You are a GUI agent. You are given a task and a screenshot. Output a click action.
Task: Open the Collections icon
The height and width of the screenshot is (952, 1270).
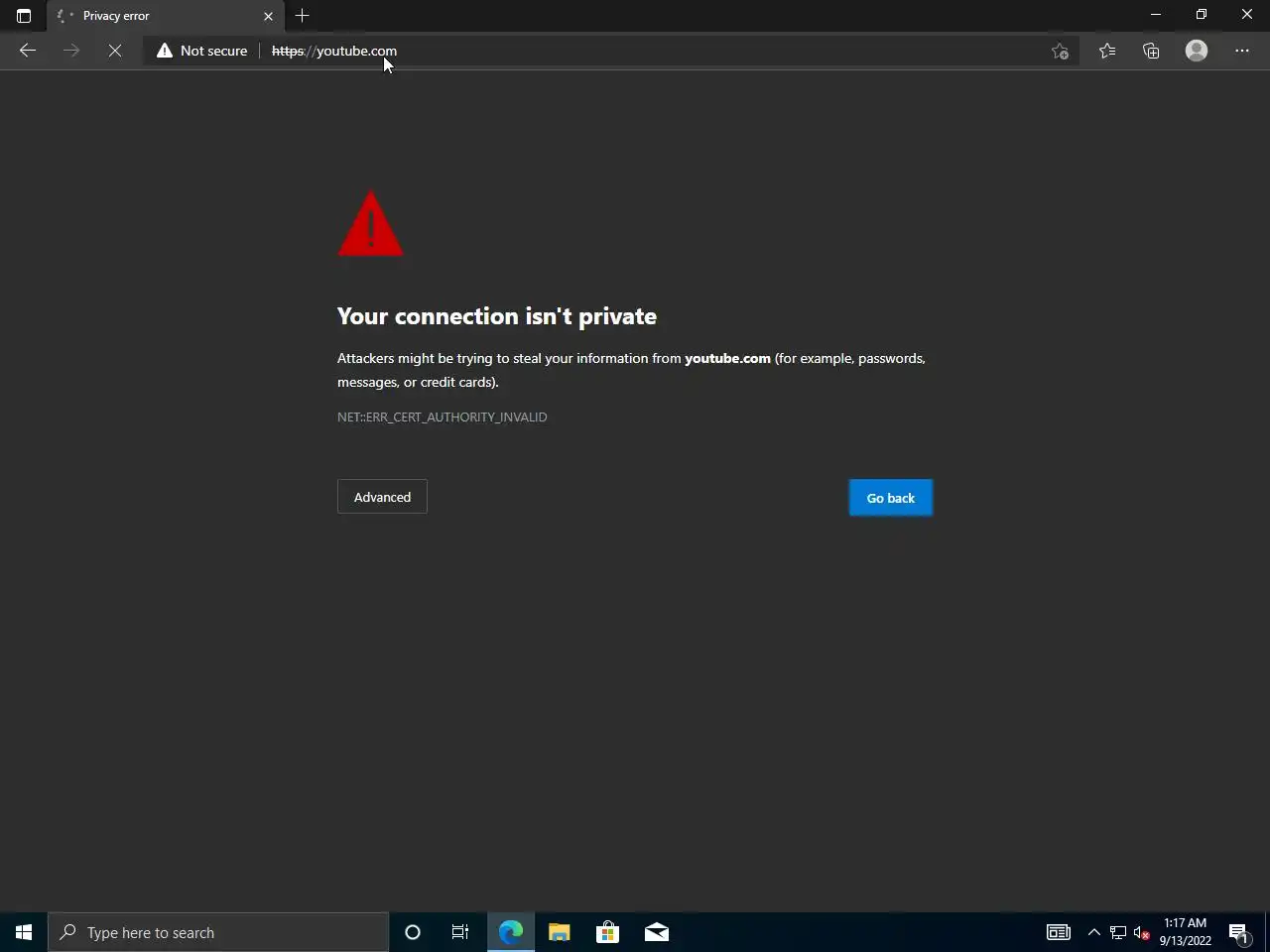(x=1151, y=51)
